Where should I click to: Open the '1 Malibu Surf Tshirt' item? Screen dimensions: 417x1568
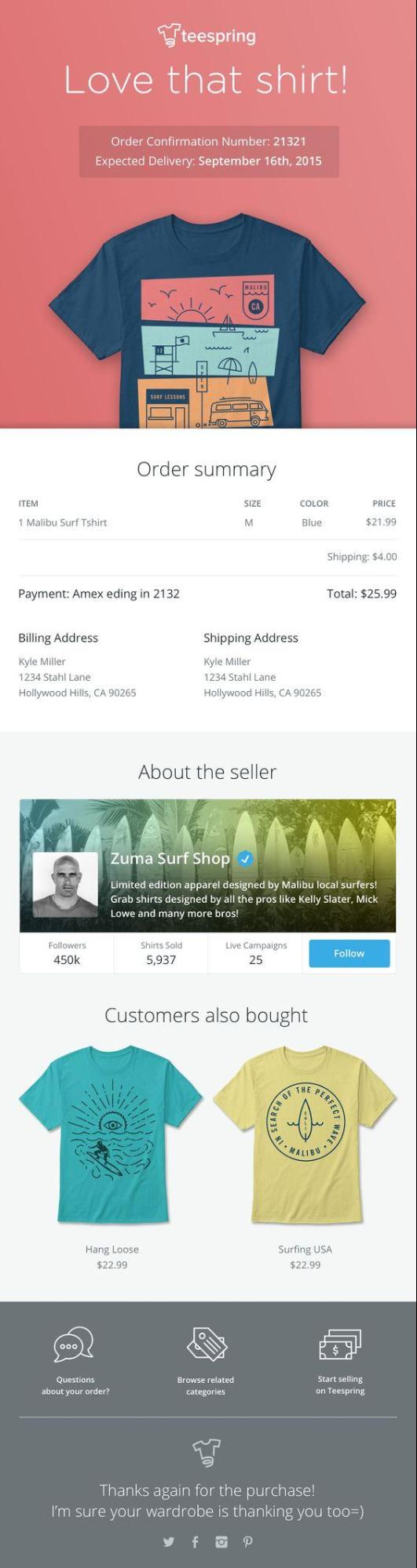point(63,522)
